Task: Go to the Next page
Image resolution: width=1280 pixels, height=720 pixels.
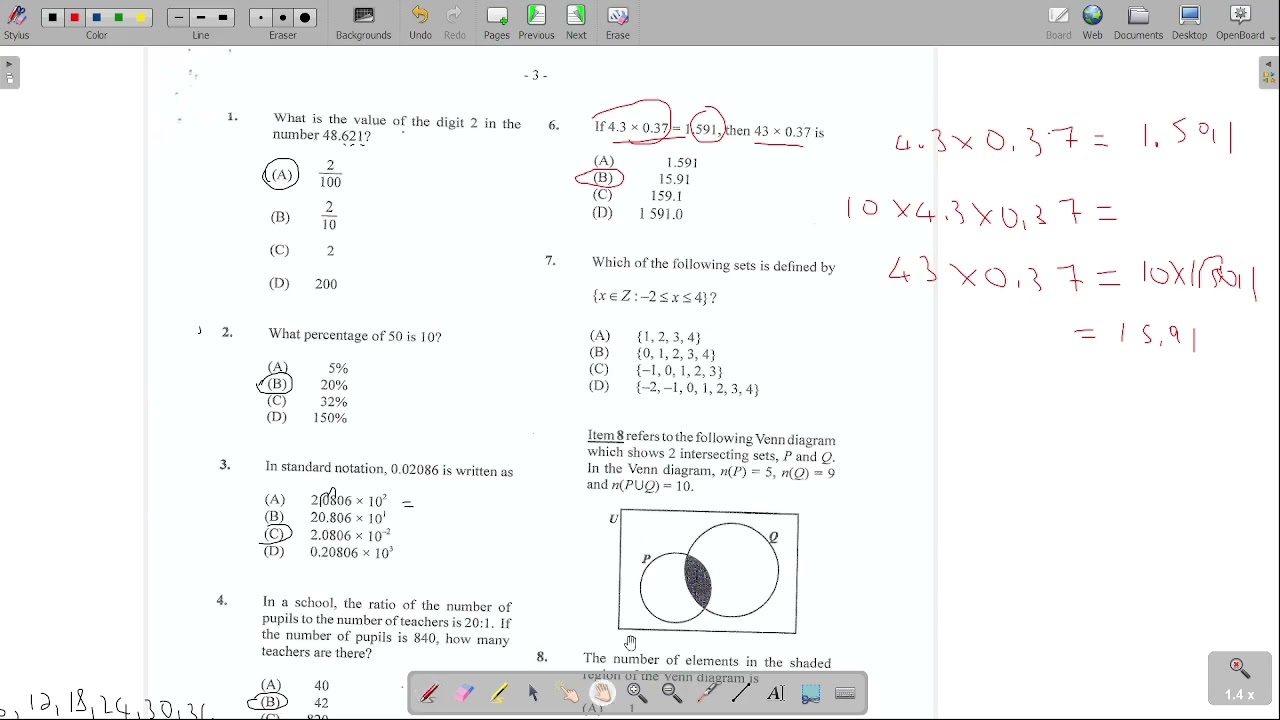Action: [576, 22]
